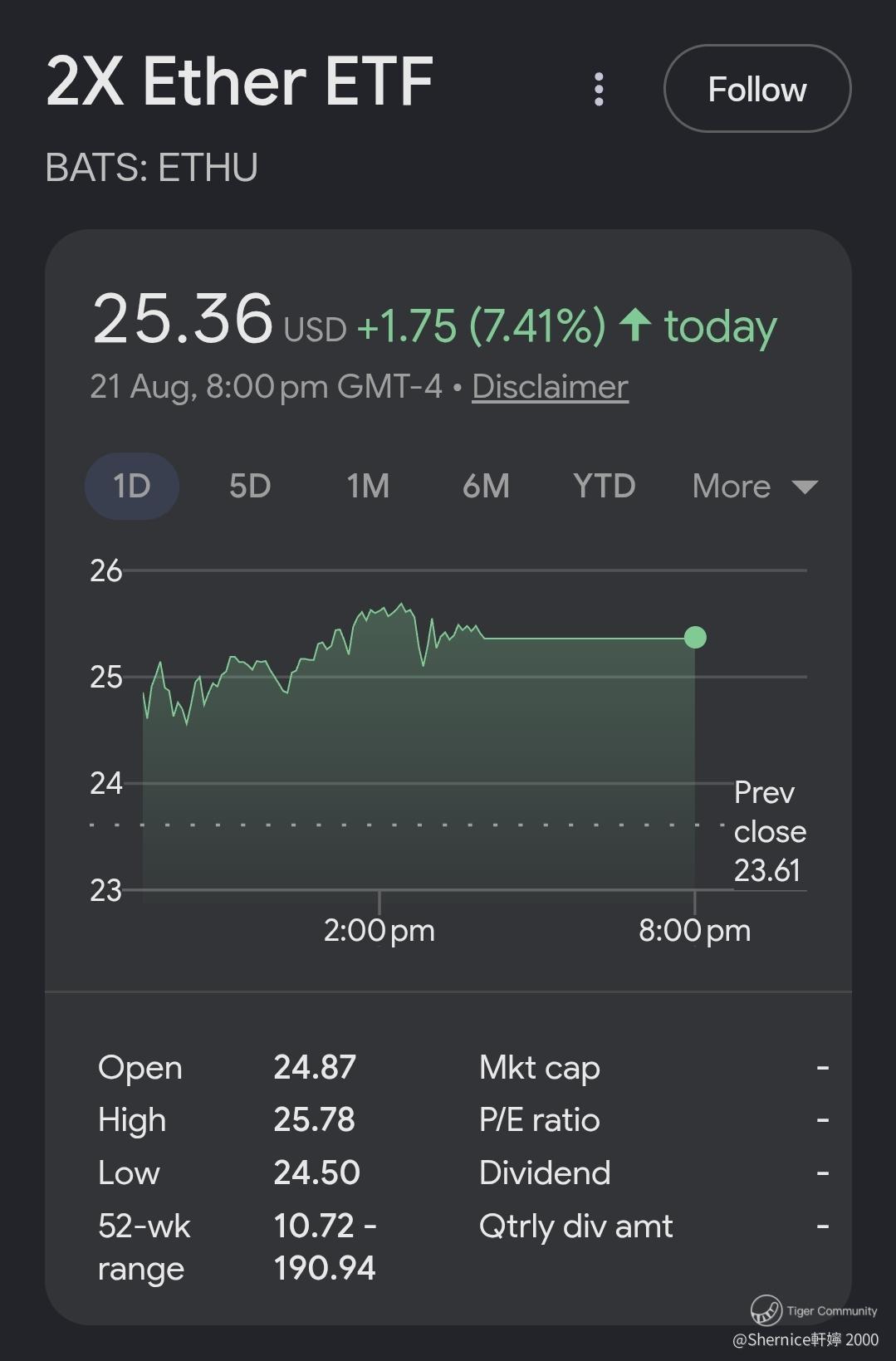Click the green up-arrow price indicator
The image size is (896, 1361).
click(635, 325)
